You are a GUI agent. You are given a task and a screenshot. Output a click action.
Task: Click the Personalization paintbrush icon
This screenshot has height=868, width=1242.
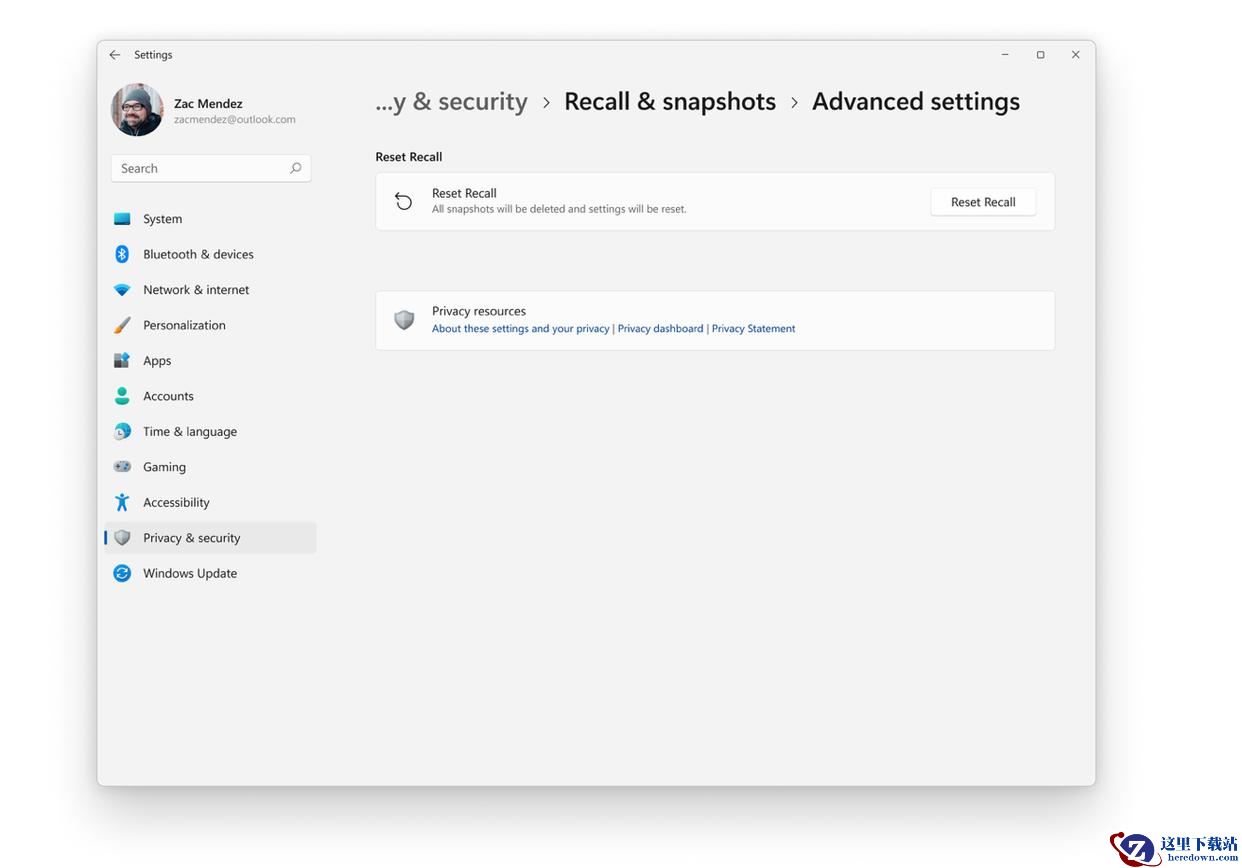pyautogui.click(x=122, y=325)
